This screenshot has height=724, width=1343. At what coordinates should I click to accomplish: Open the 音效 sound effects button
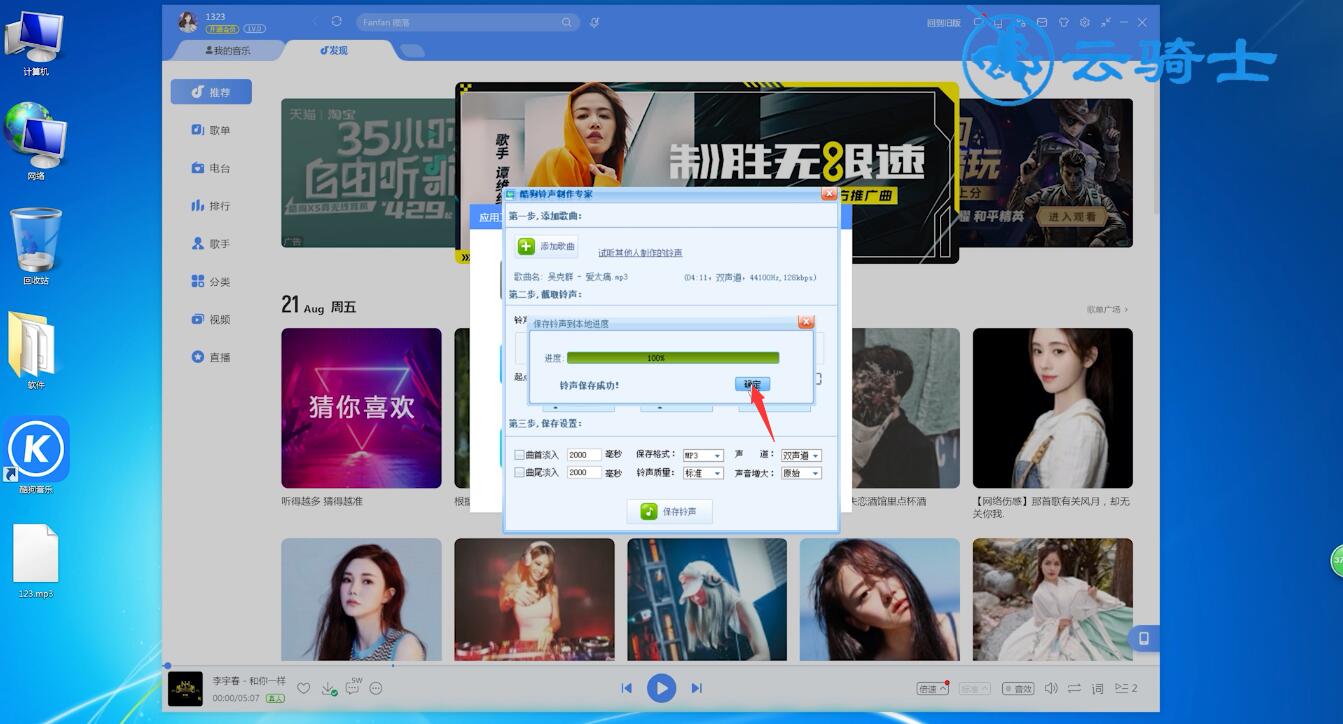click(1018, 688)
